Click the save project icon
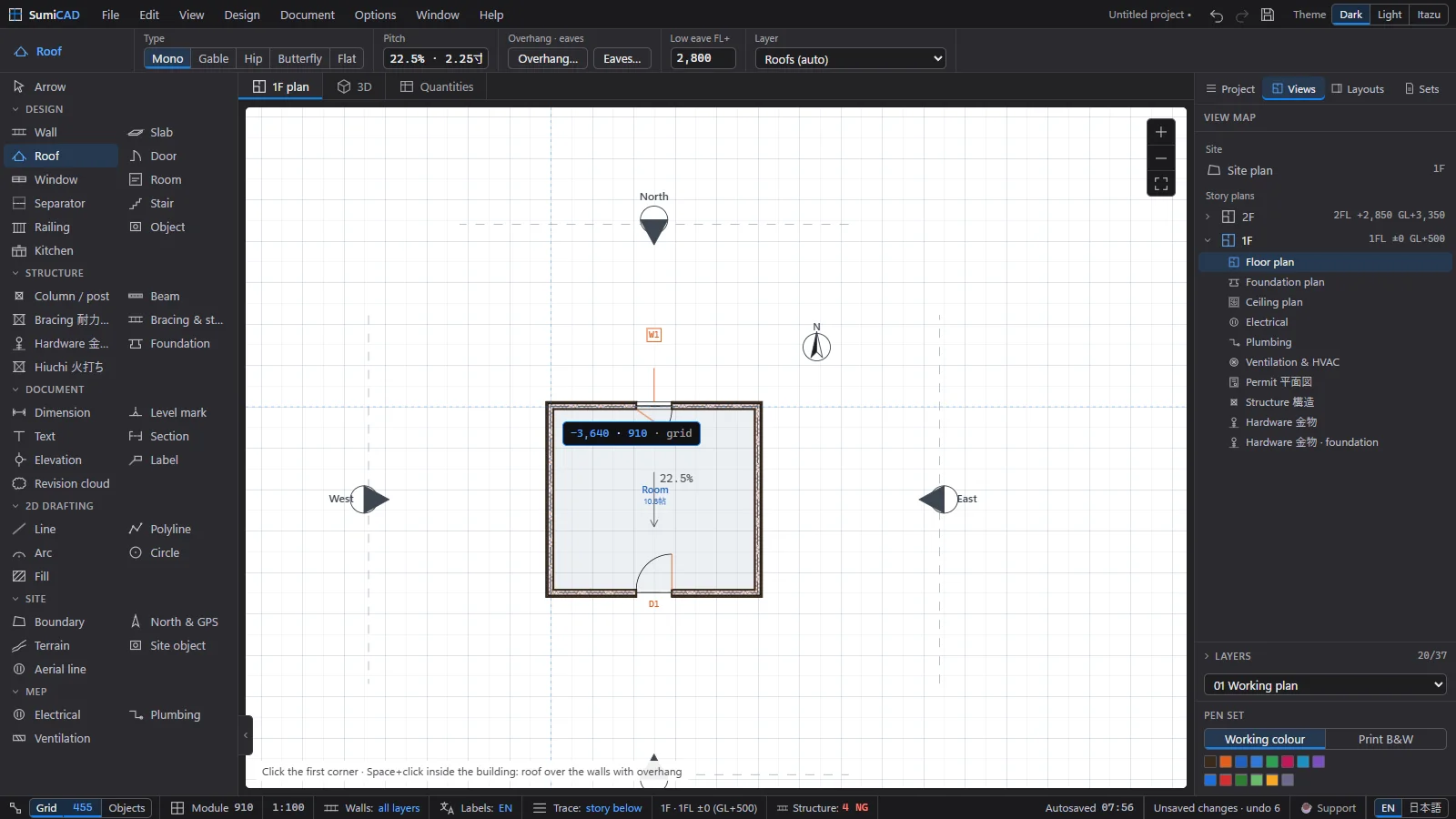This screenshot has width=1456, height=819. point(1268,15)
